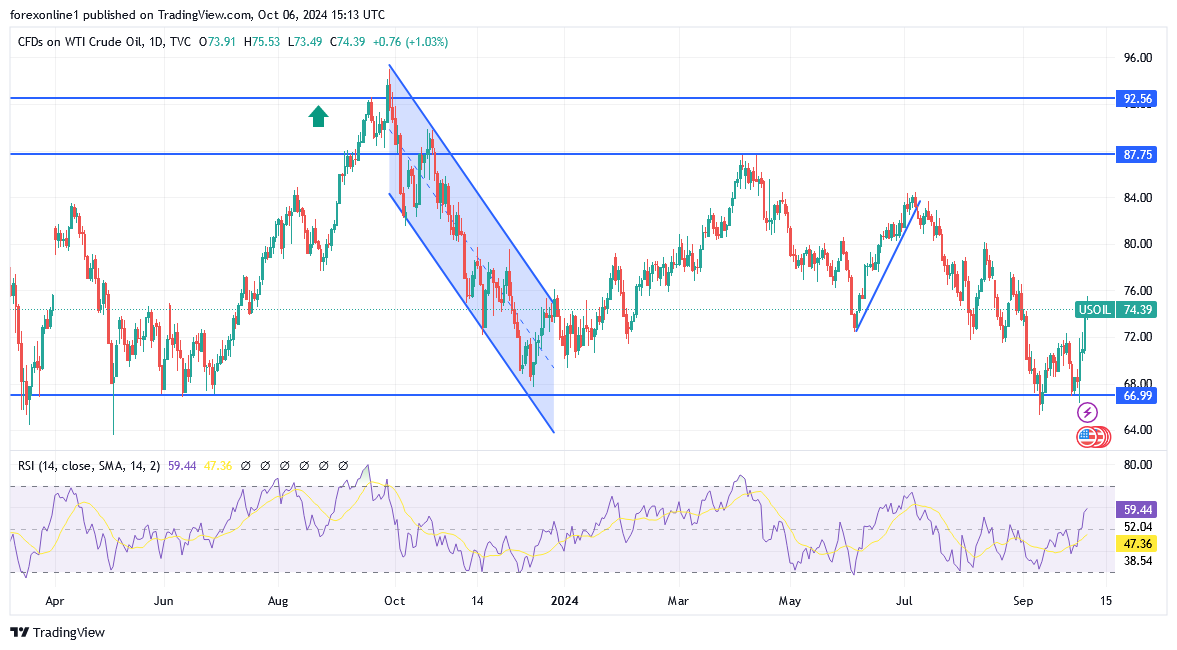
Task: Click the Aug label on time axis
Action: (x=278, y=601)
